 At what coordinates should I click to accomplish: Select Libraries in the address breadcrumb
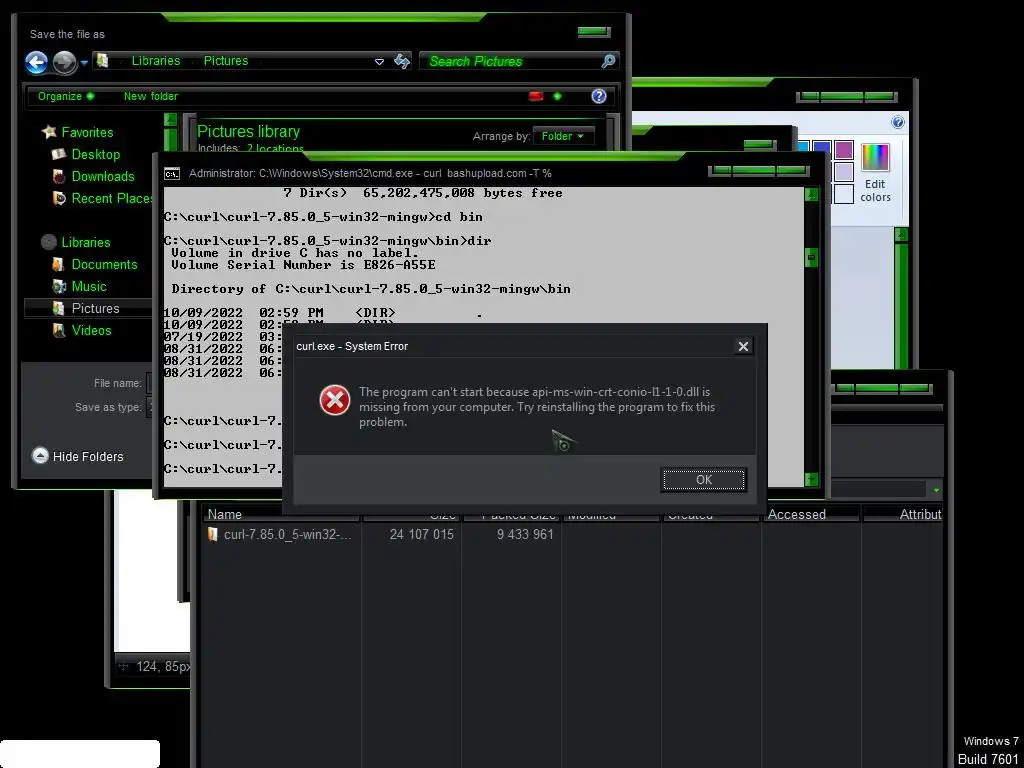155,61
